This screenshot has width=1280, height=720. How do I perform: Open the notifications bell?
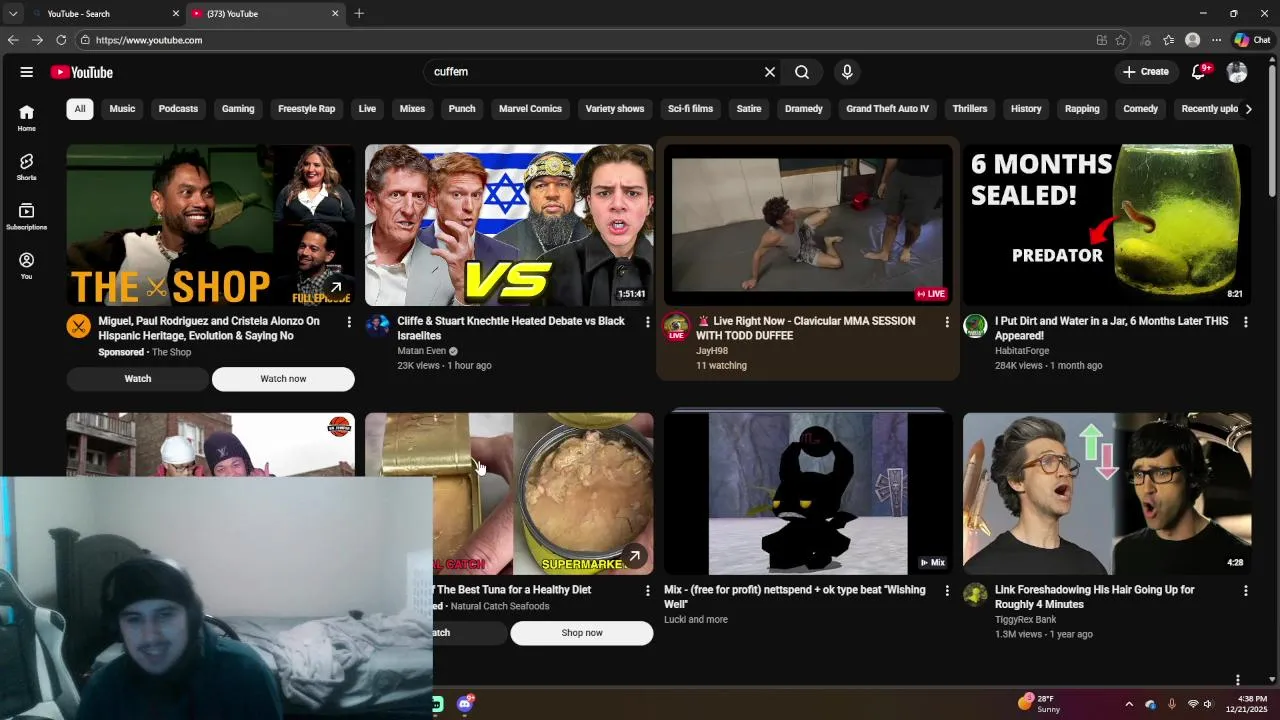click(1199, 72)
